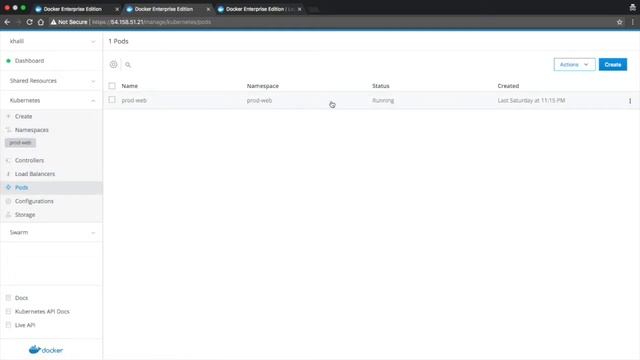Open Namespaces in the sidebar

pyautogui.click(x=32, y=130)
